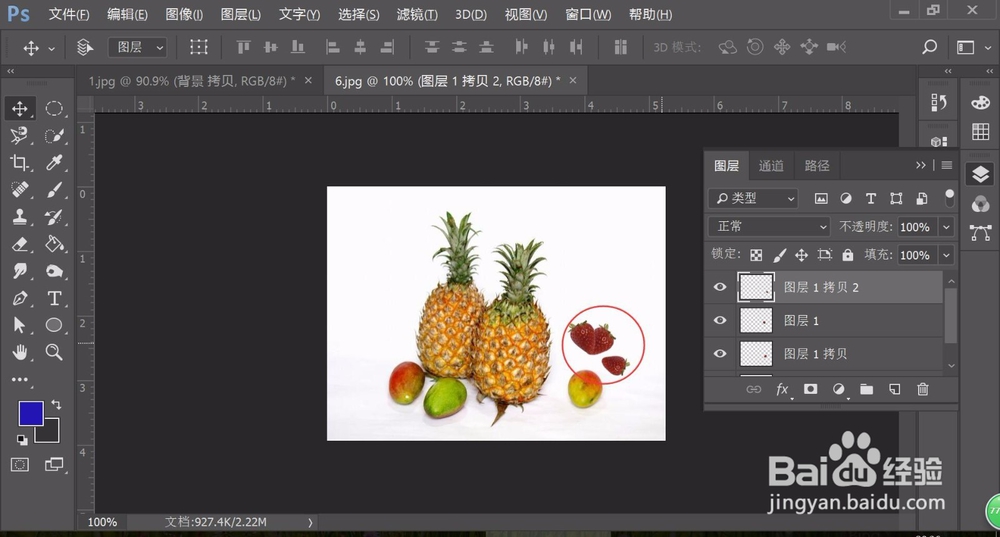Screen dimensions: 1000x537
Task: Open the 图像(I) menu
Action: tap(184, 14)
